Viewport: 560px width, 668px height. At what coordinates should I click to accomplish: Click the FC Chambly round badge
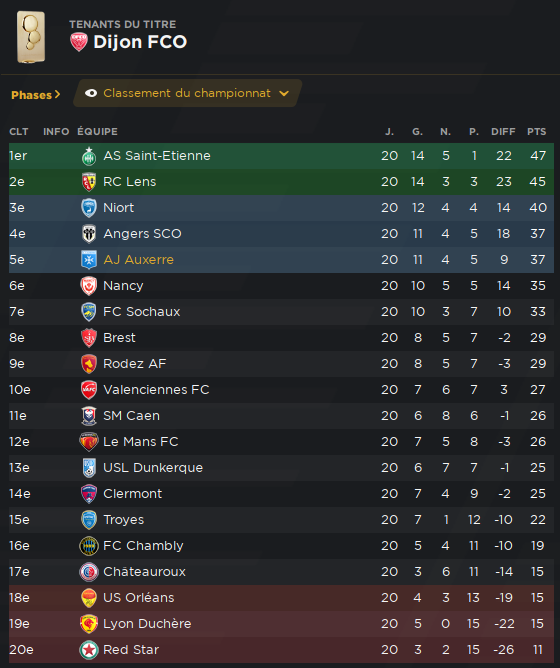[89, 546]
